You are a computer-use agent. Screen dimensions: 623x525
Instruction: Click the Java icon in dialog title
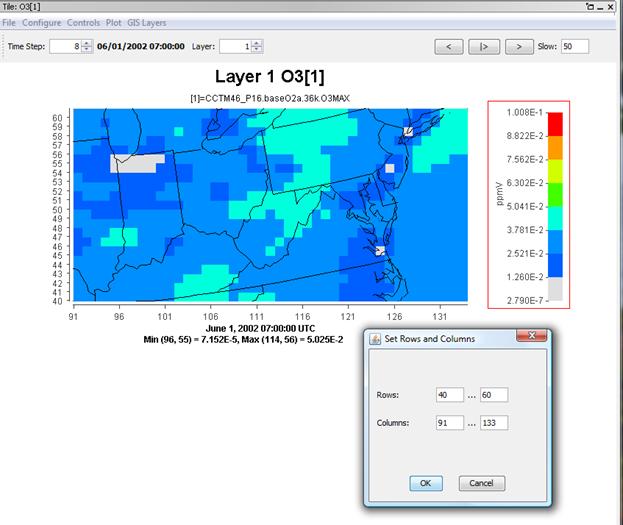375,339
